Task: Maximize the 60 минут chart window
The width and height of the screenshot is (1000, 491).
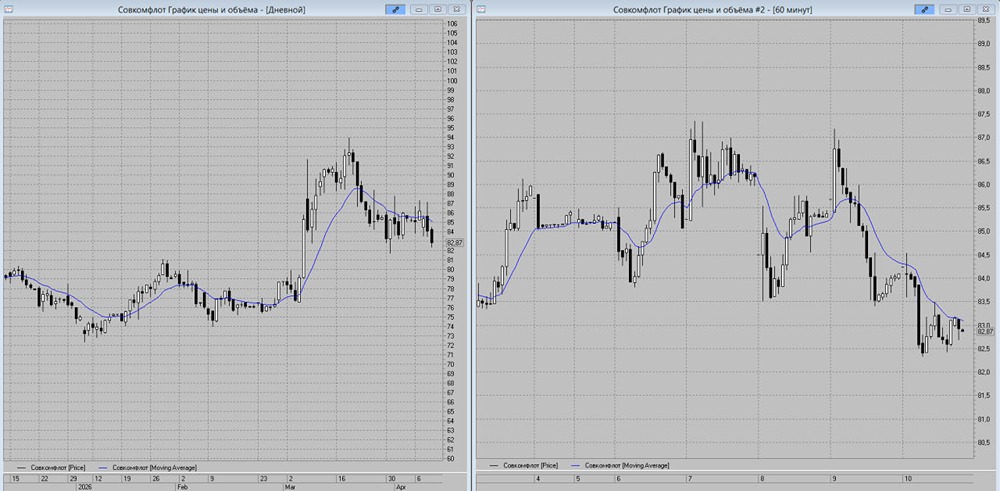Action: pyautogui.click(x=967, y=10)
